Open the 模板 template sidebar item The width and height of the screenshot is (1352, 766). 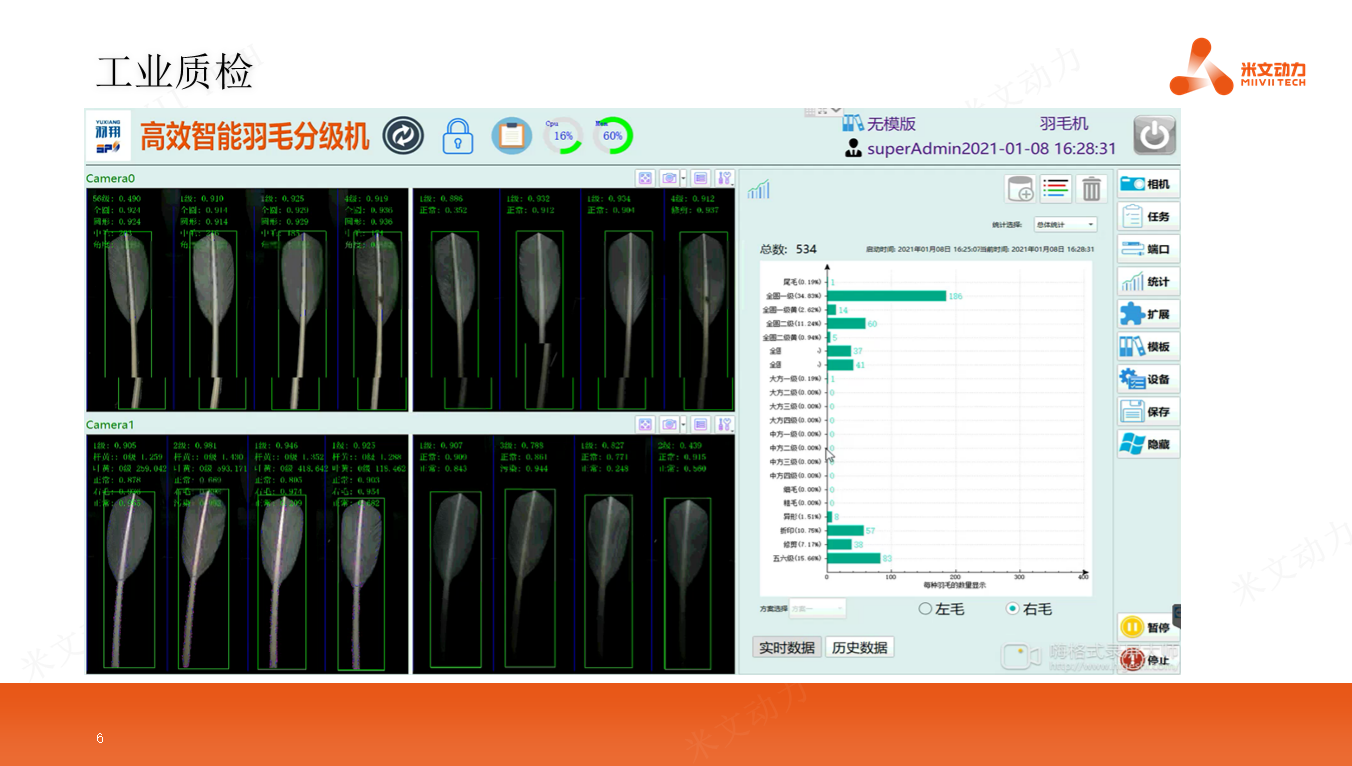pyautogui.click(x=1148, y=346)
